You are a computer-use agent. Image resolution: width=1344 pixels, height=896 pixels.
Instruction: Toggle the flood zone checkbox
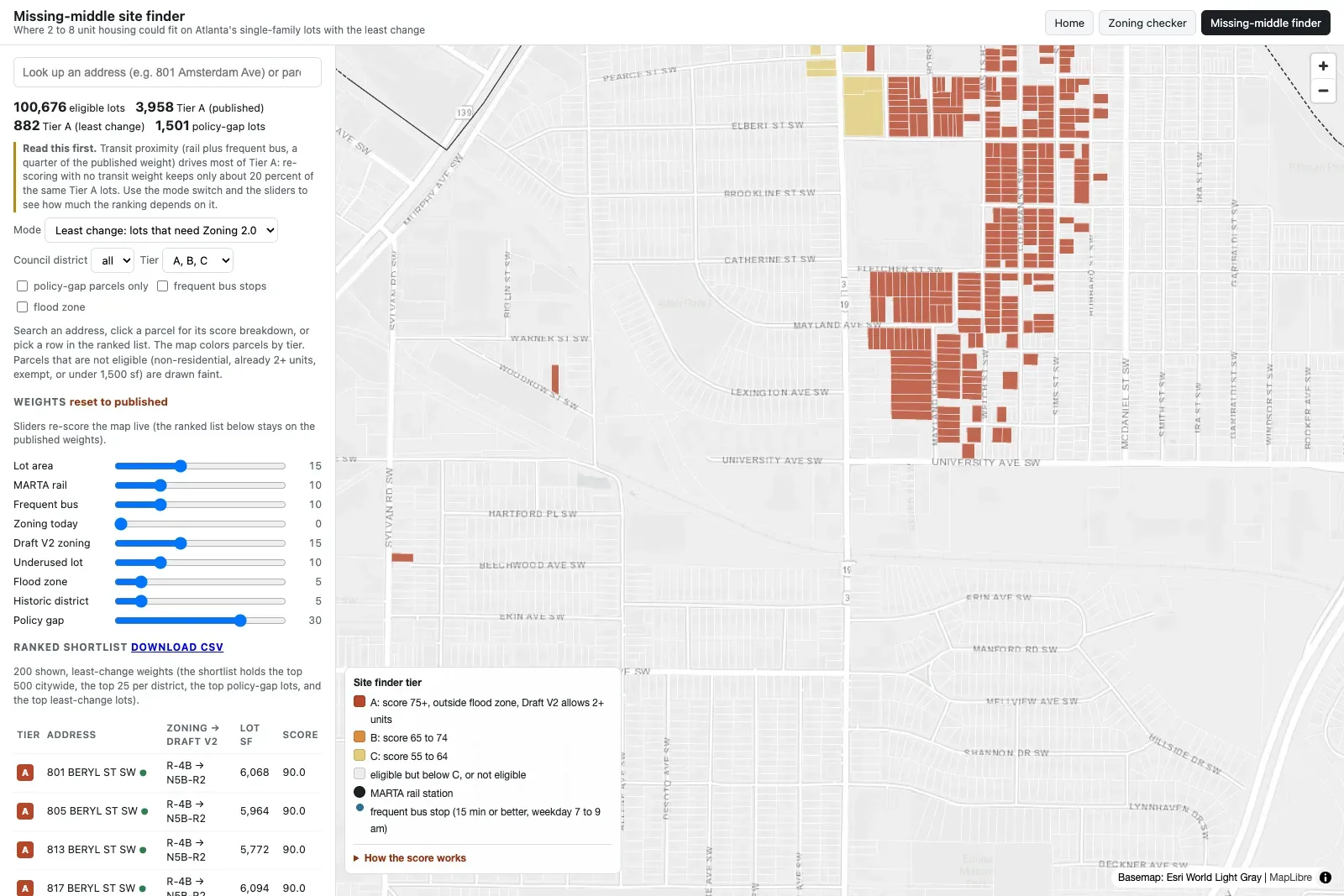coord(23,307)
